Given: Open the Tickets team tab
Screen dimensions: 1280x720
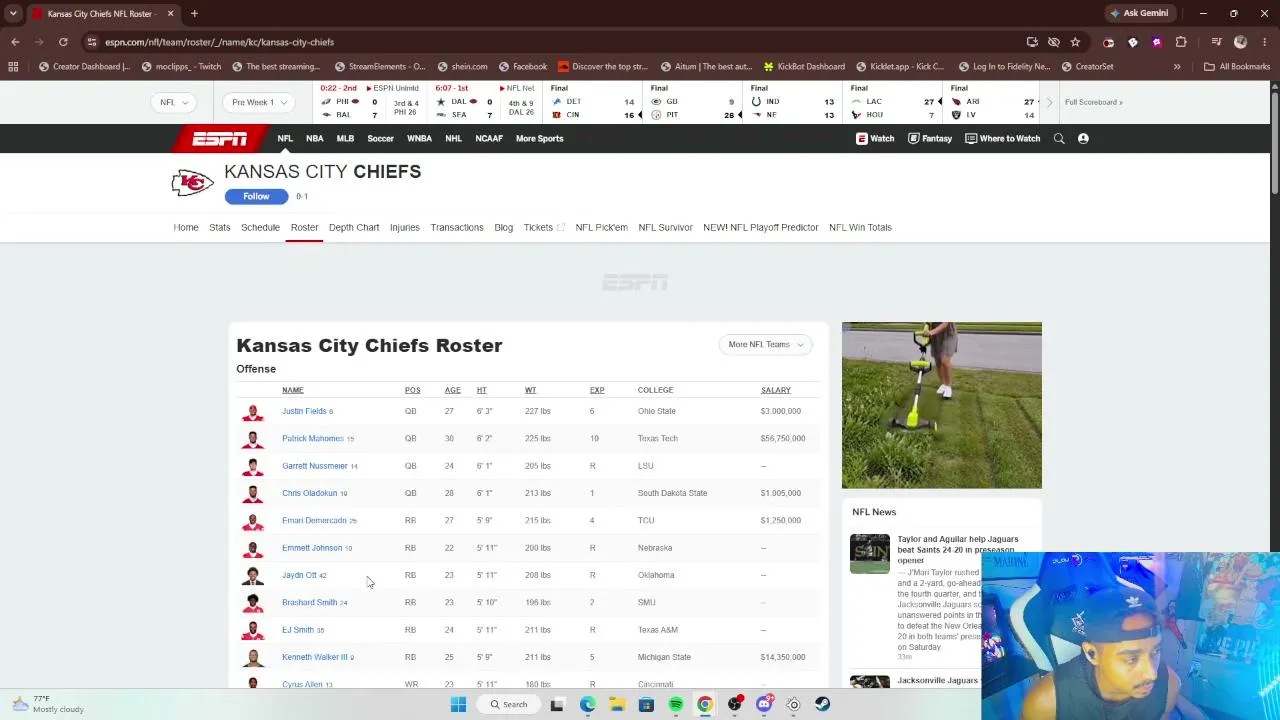Looking at the screenshot, I should (544, 227).
